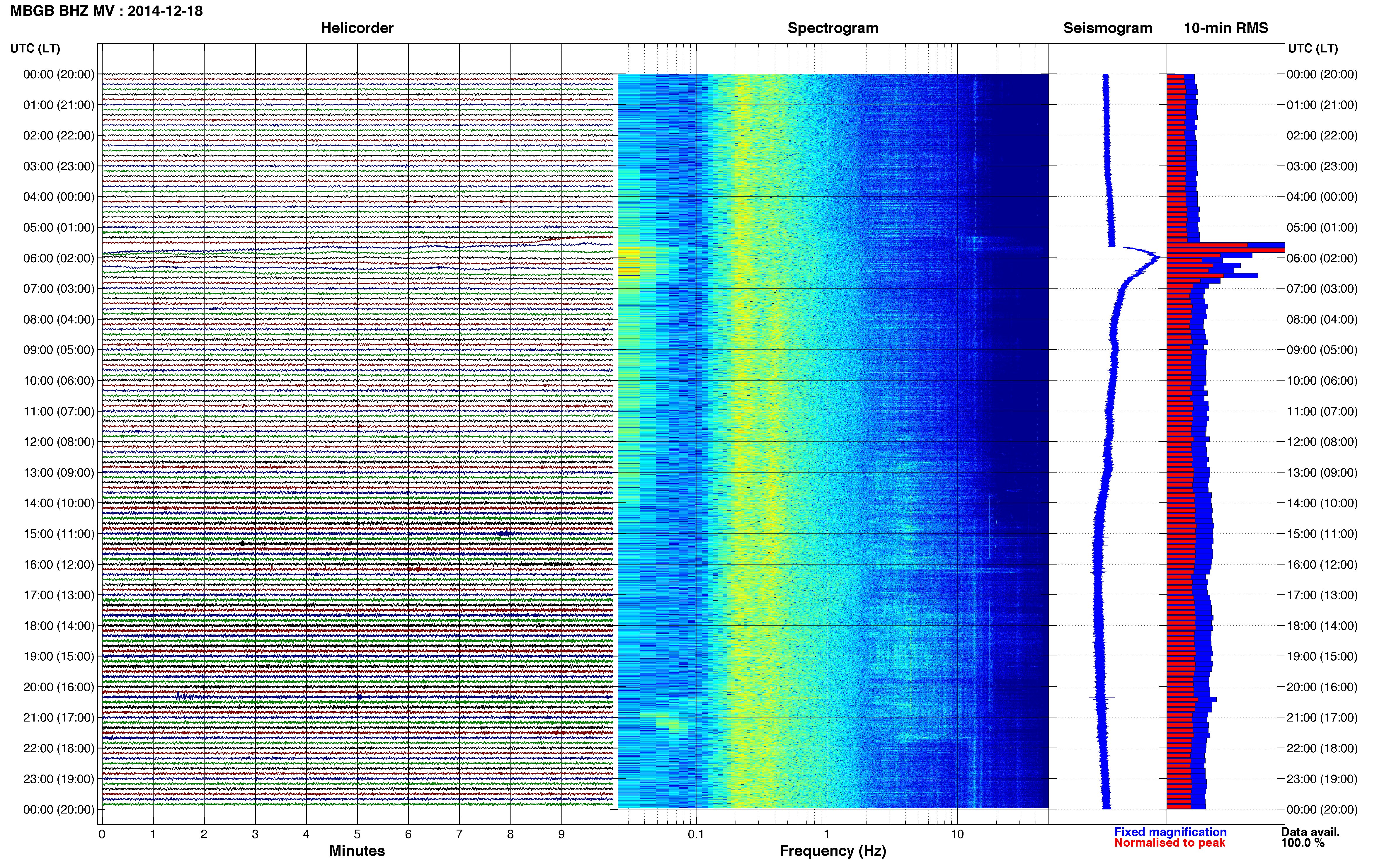The width and height of the screenshot is (1389, 868).
Task: Click 01:00 (21:00) on the helicorder time axis
Action: point(59,105)
